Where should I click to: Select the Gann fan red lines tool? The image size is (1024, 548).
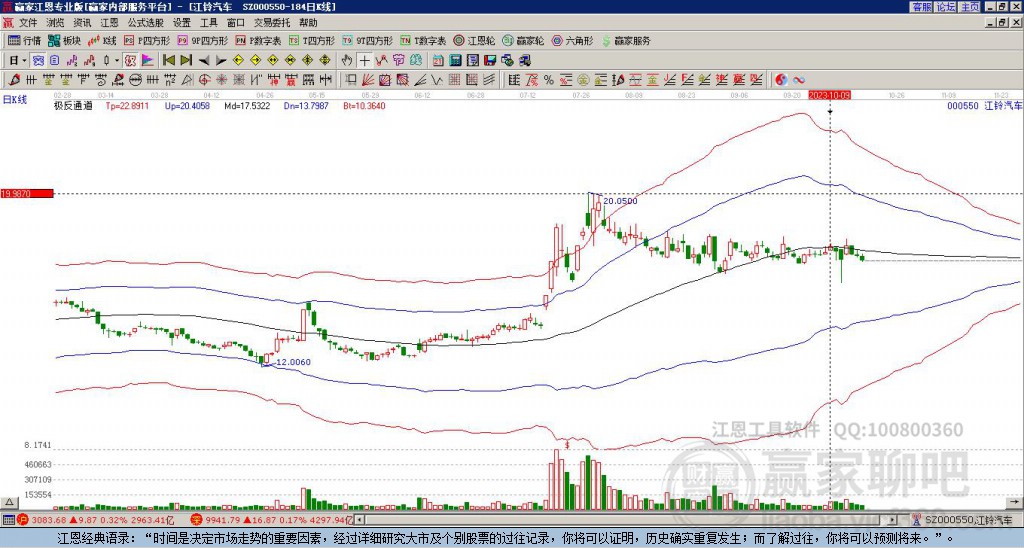click(368, 80)
